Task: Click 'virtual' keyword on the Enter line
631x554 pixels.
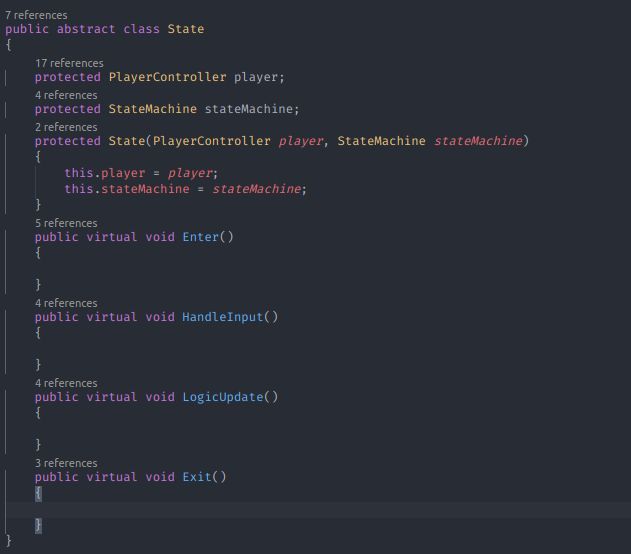Action: click(x=112, y=237)
